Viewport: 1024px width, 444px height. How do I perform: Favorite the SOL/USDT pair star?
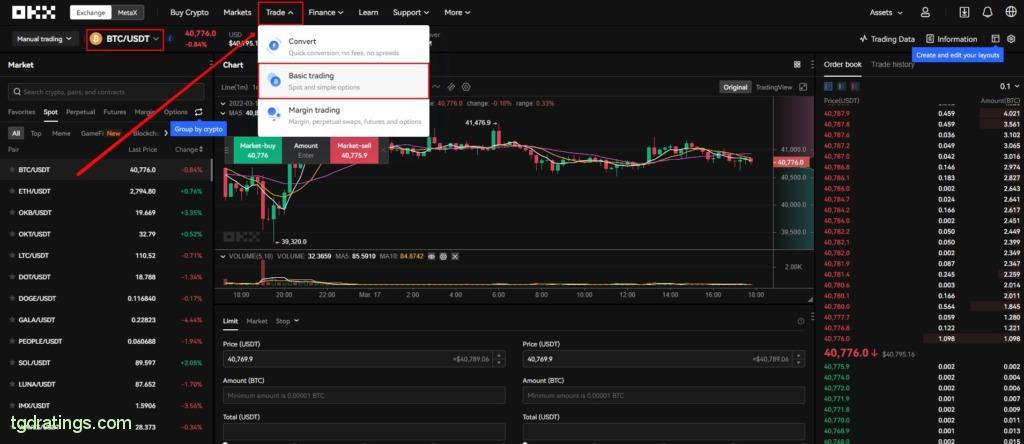click(x=12, y=362)
